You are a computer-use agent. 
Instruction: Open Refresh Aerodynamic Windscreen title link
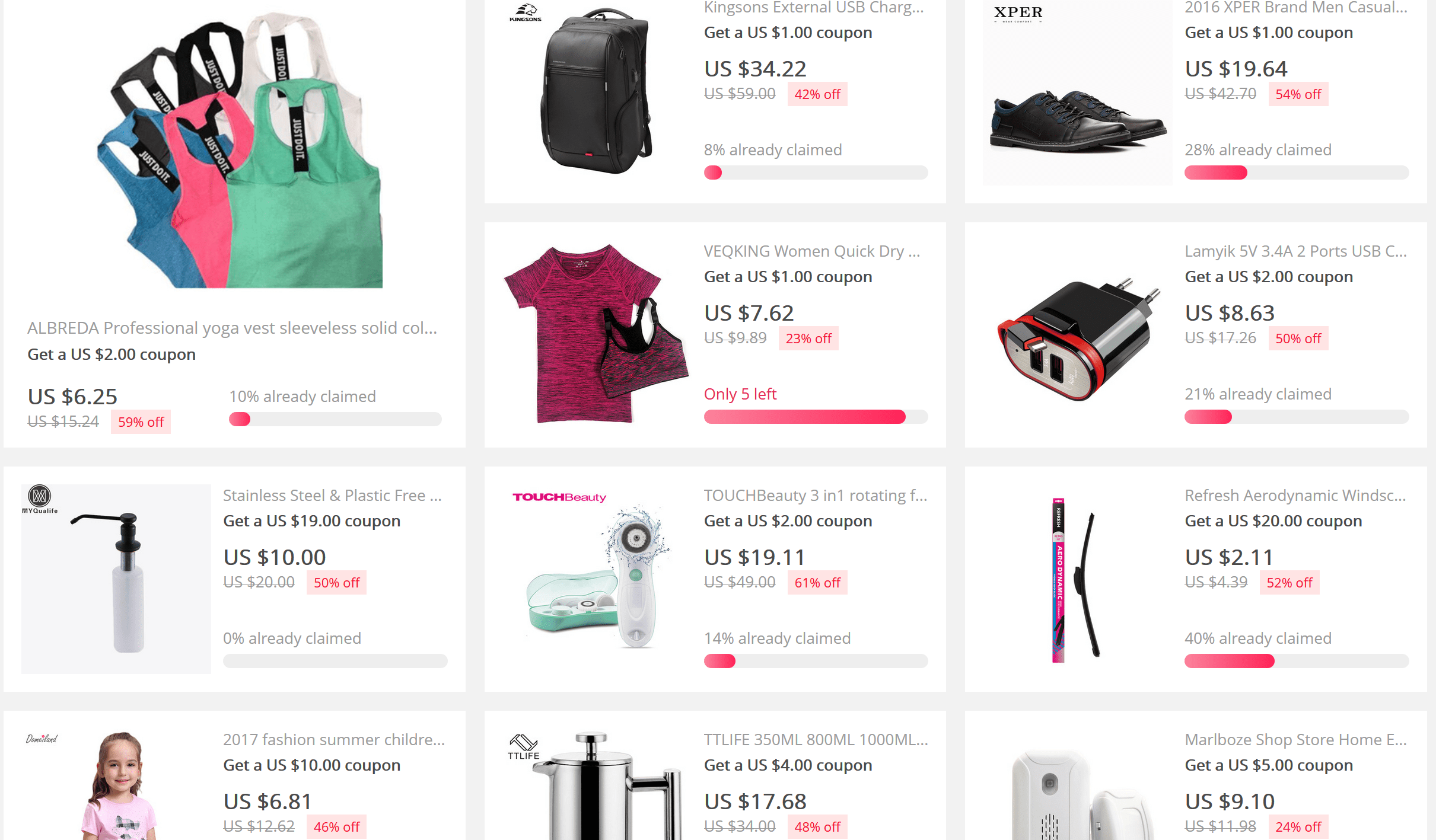1295,496
